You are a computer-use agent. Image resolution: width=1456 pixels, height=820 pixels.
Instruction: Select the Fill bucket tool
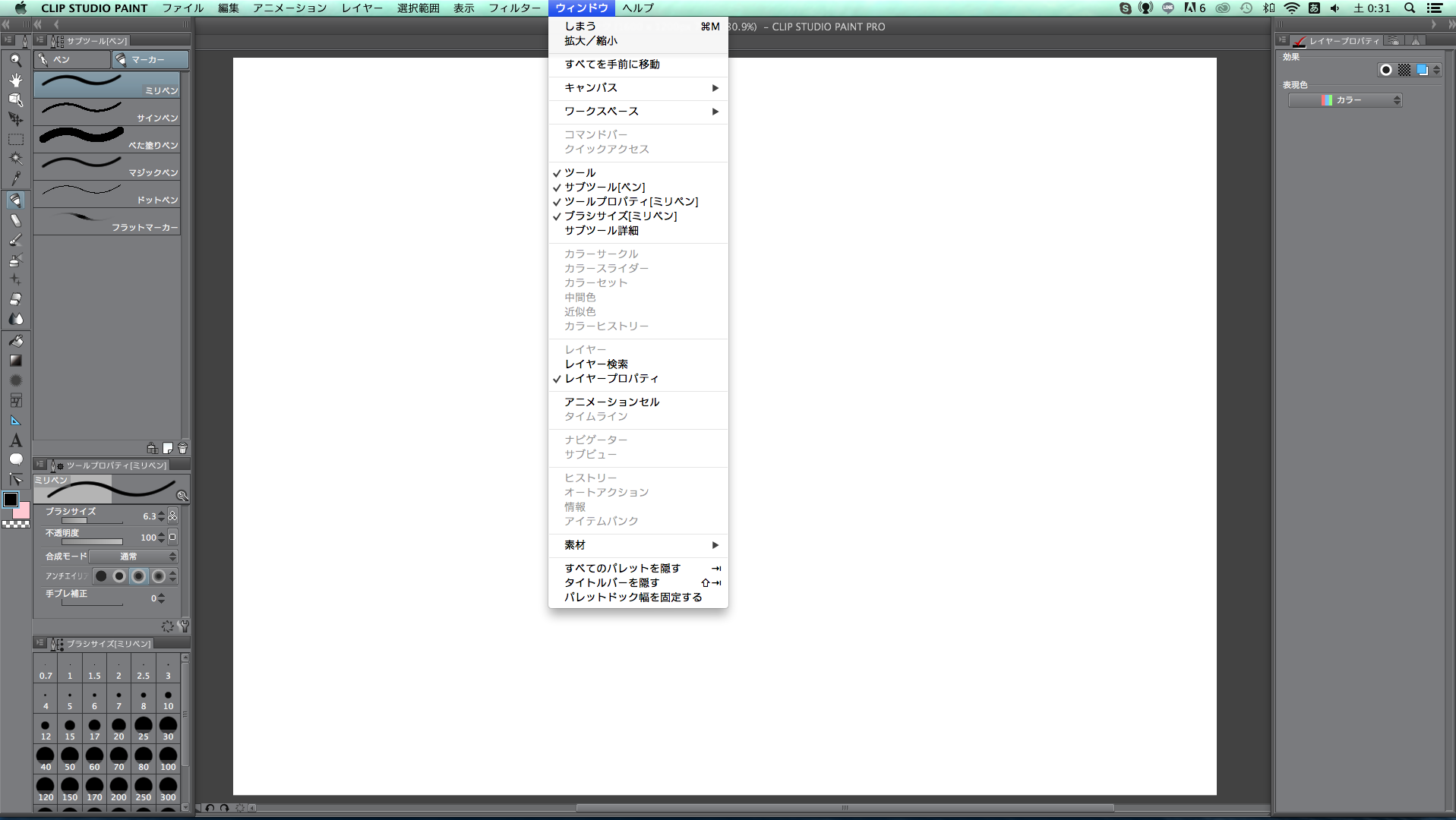tap(15, 341)
